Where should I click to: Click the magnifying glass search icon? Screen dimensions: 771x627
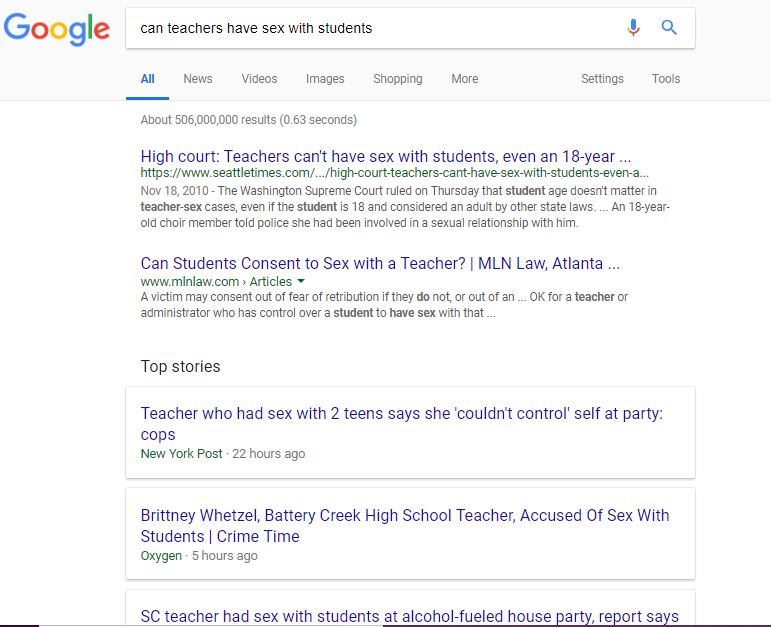(x=669, y=28)
